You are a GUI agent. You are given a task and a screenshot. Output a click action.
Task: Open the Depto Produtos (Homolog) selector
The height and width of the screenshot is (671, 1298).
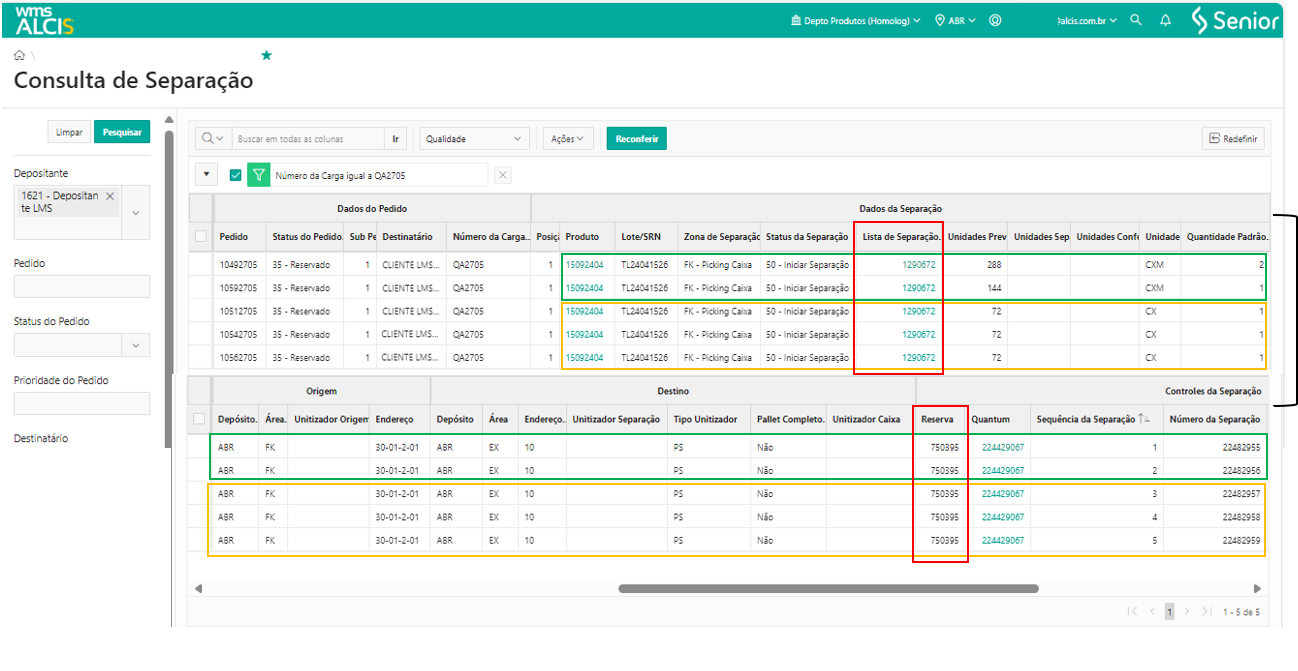855,20
